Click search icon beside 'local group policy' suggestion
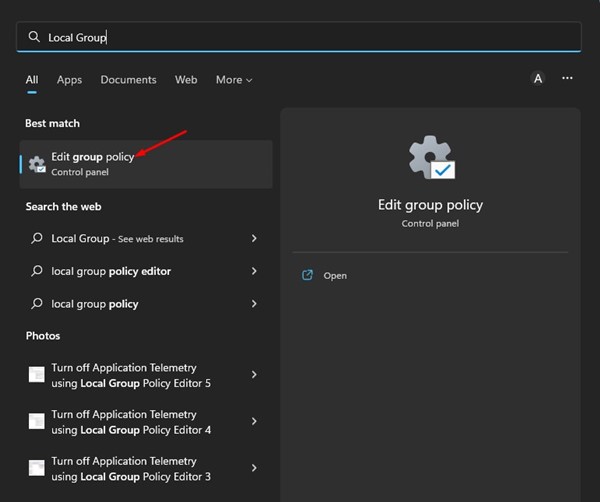 tap(37, 303)
